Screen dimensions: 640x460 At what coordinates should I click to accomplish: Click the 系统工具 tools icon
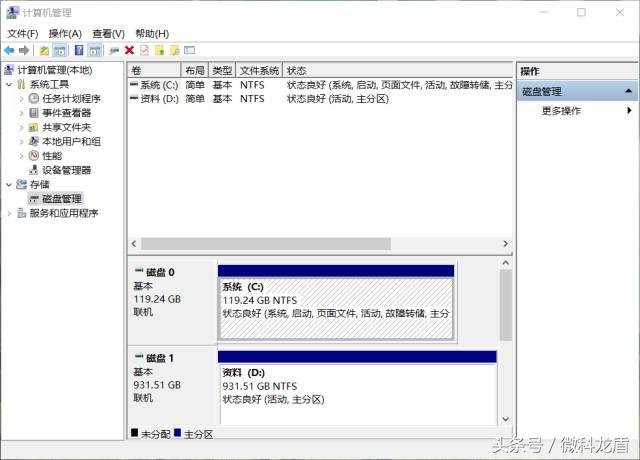pos(21,84)
